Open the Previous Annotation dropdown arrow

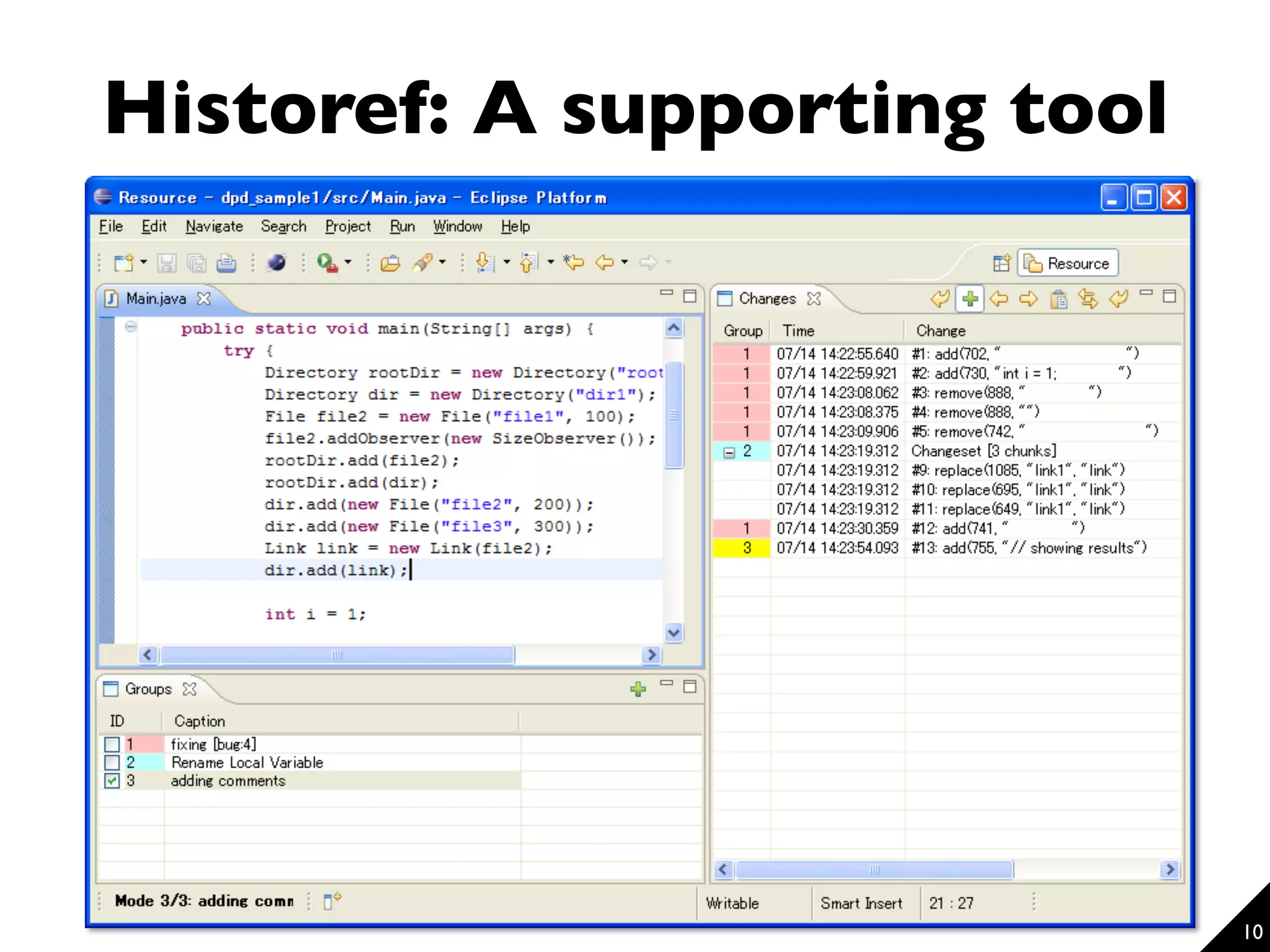pos(551,262)
